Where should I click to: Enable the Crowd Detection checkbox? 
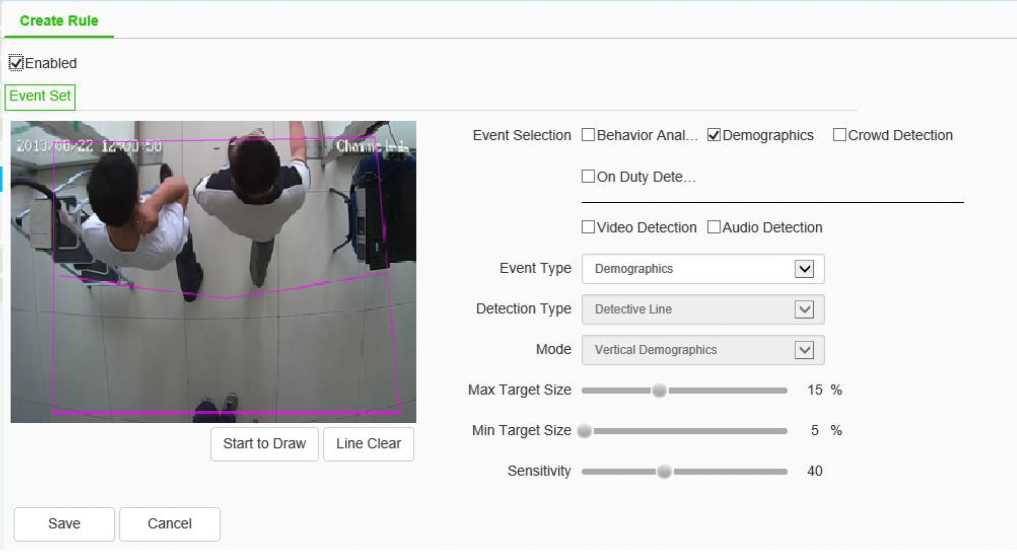pyautogui.click(x=840, y=135)
